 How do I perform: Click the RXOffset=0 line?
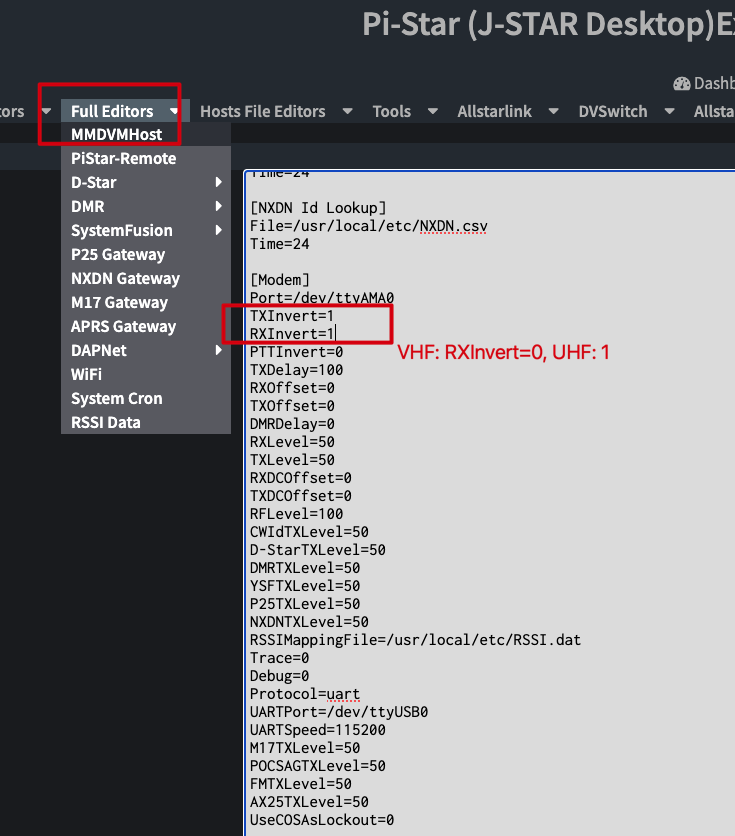click(292, 388)
